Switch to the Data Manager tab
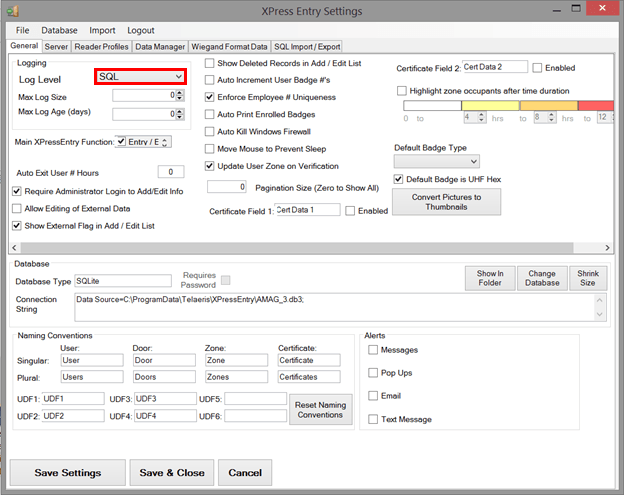Image resolution: width=624 pixels, height=495 pixels. coord(160,47)
